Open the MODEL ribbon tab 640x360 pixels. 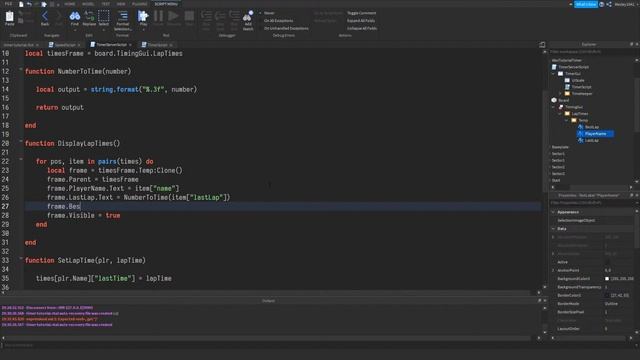point(88,4)
